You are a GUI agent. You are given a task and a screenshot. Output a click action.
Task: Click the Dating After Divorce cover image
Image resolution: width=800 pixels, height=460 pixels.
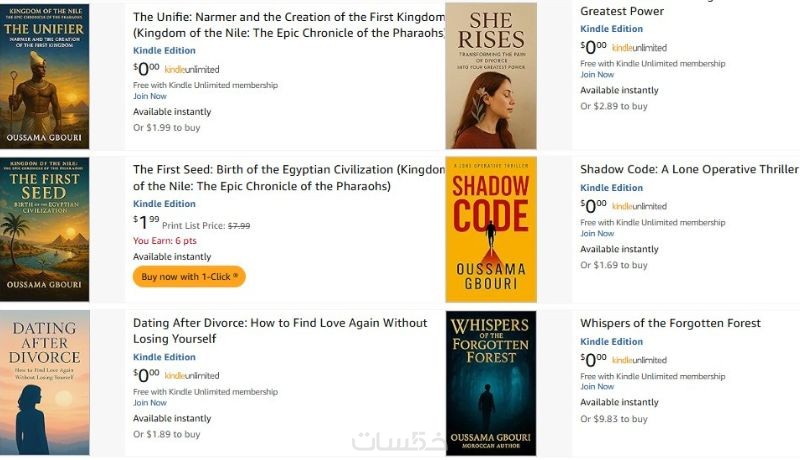(x=45, y=383)
